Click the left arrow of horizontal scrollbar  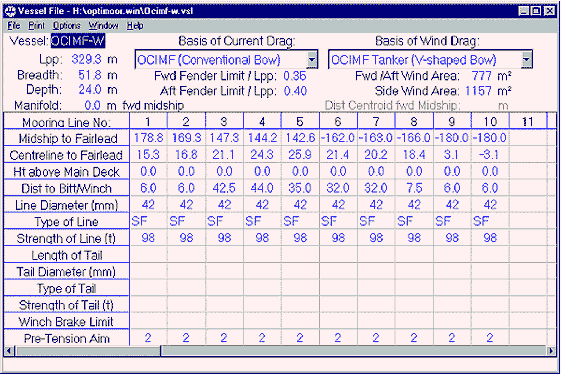click(9, 351)
